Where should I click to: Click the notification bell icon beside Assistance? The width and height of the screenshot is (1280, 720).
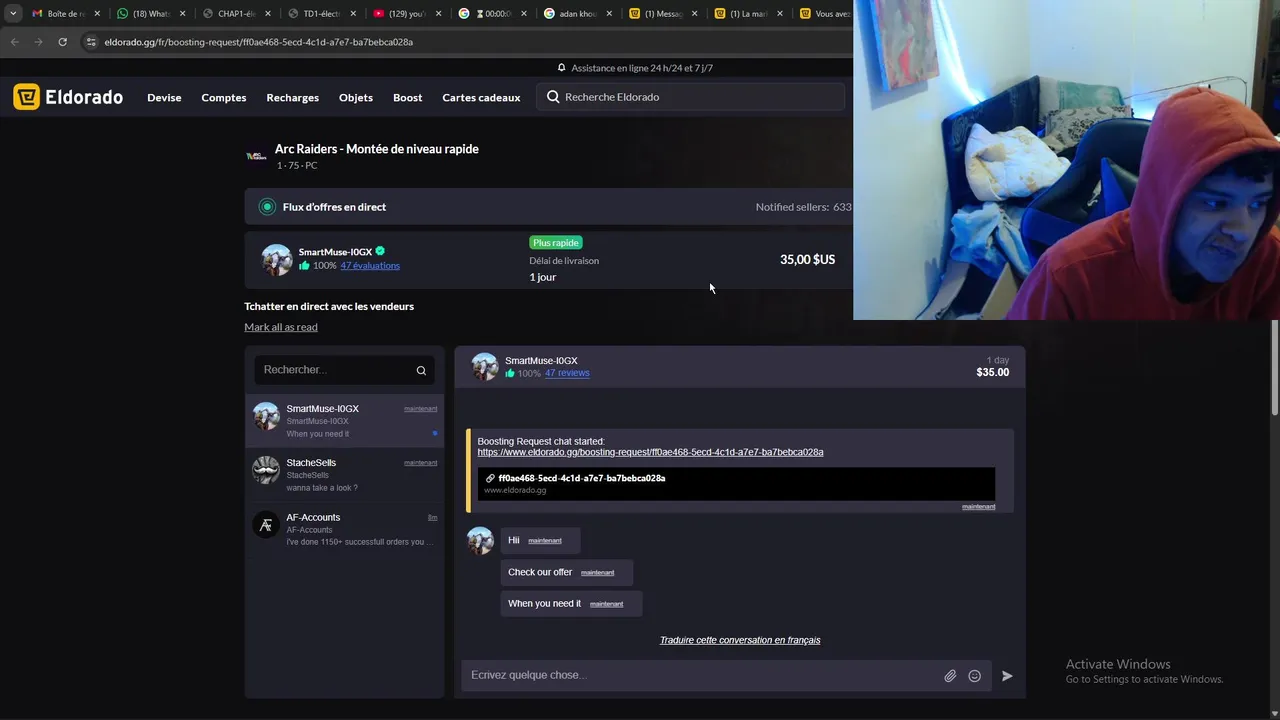[562, 68]
